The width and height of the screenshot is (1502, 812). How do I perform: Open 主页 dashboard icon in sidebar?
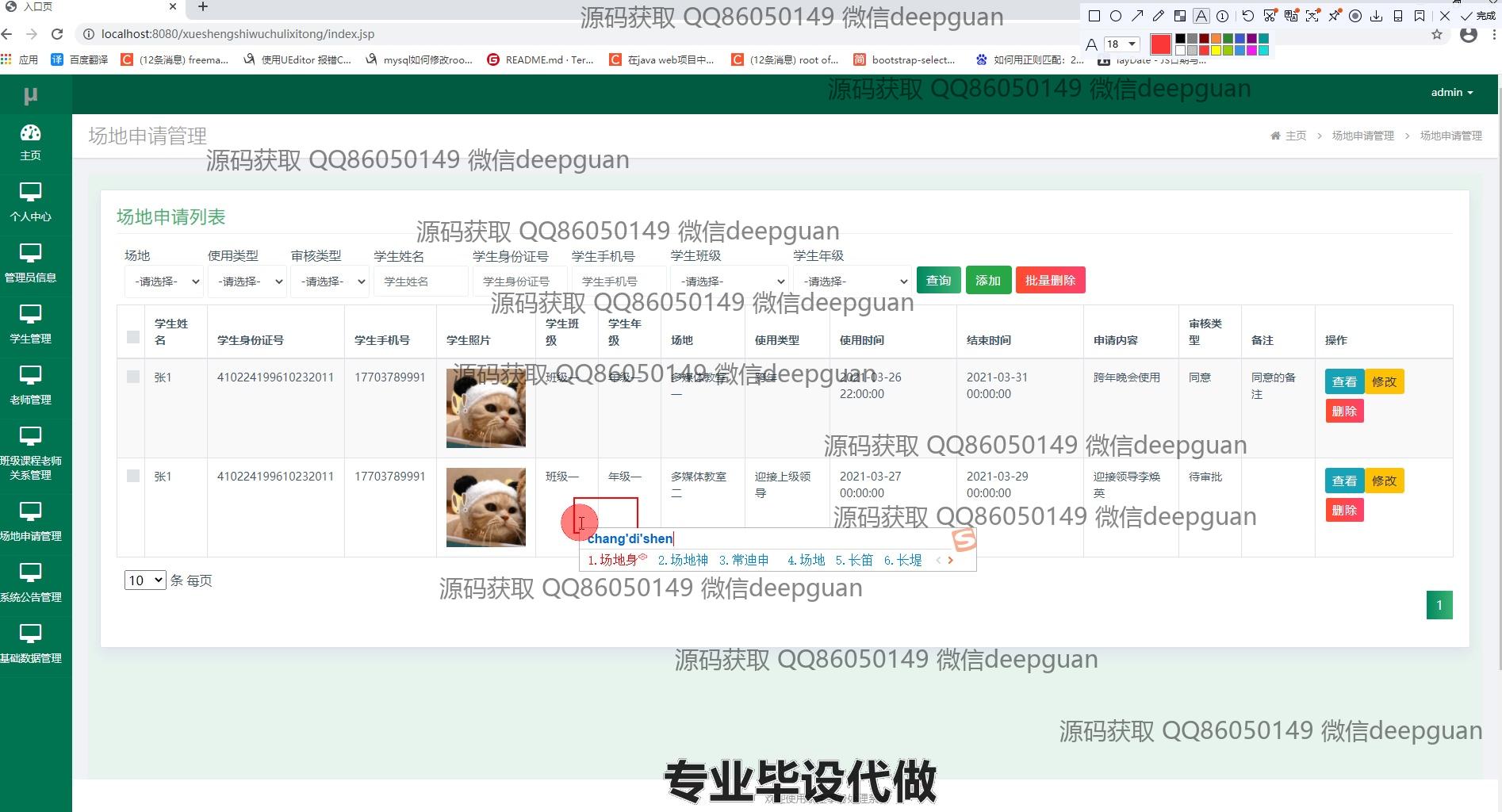[x=30, y=142]
